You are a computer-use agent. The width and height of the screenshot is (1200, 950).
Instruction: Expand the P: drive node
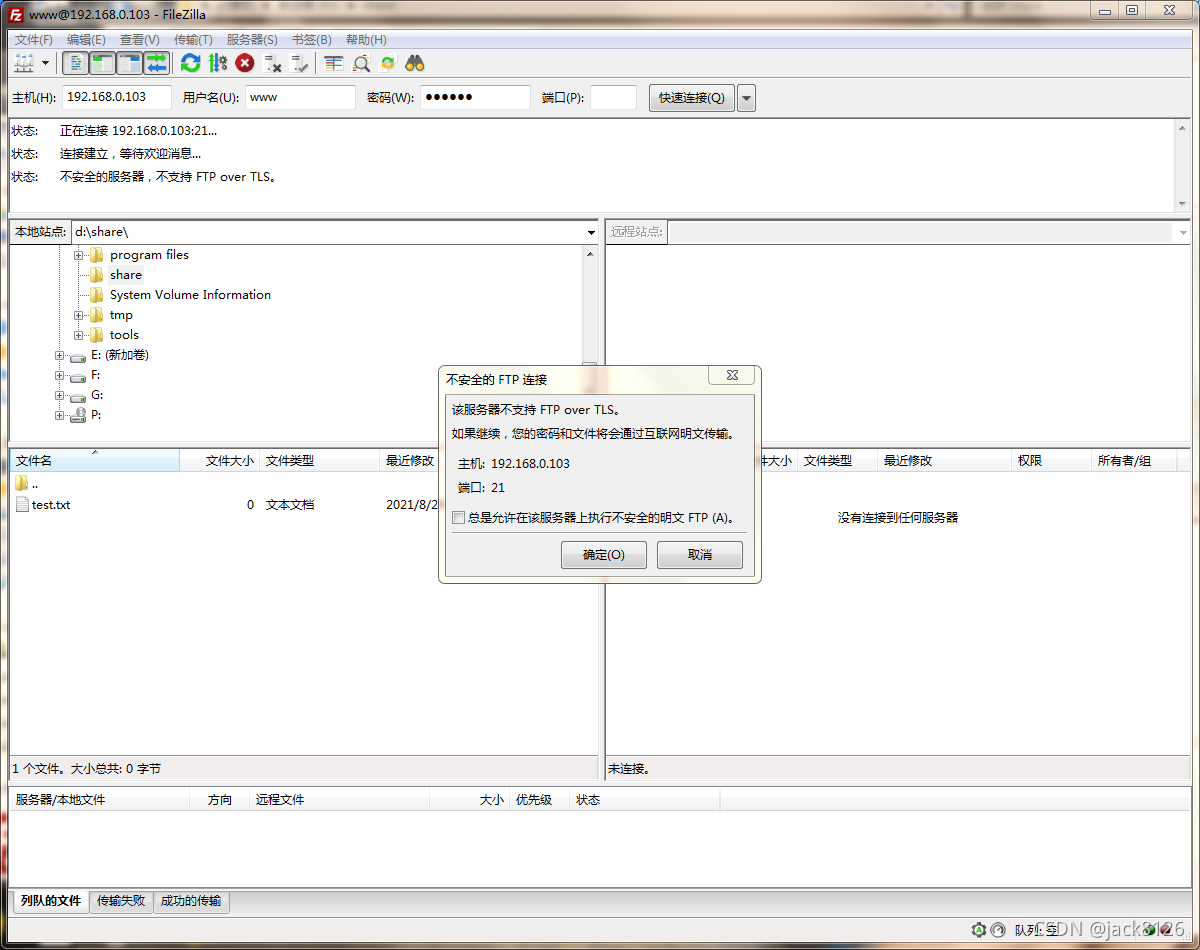pos(59,415)
